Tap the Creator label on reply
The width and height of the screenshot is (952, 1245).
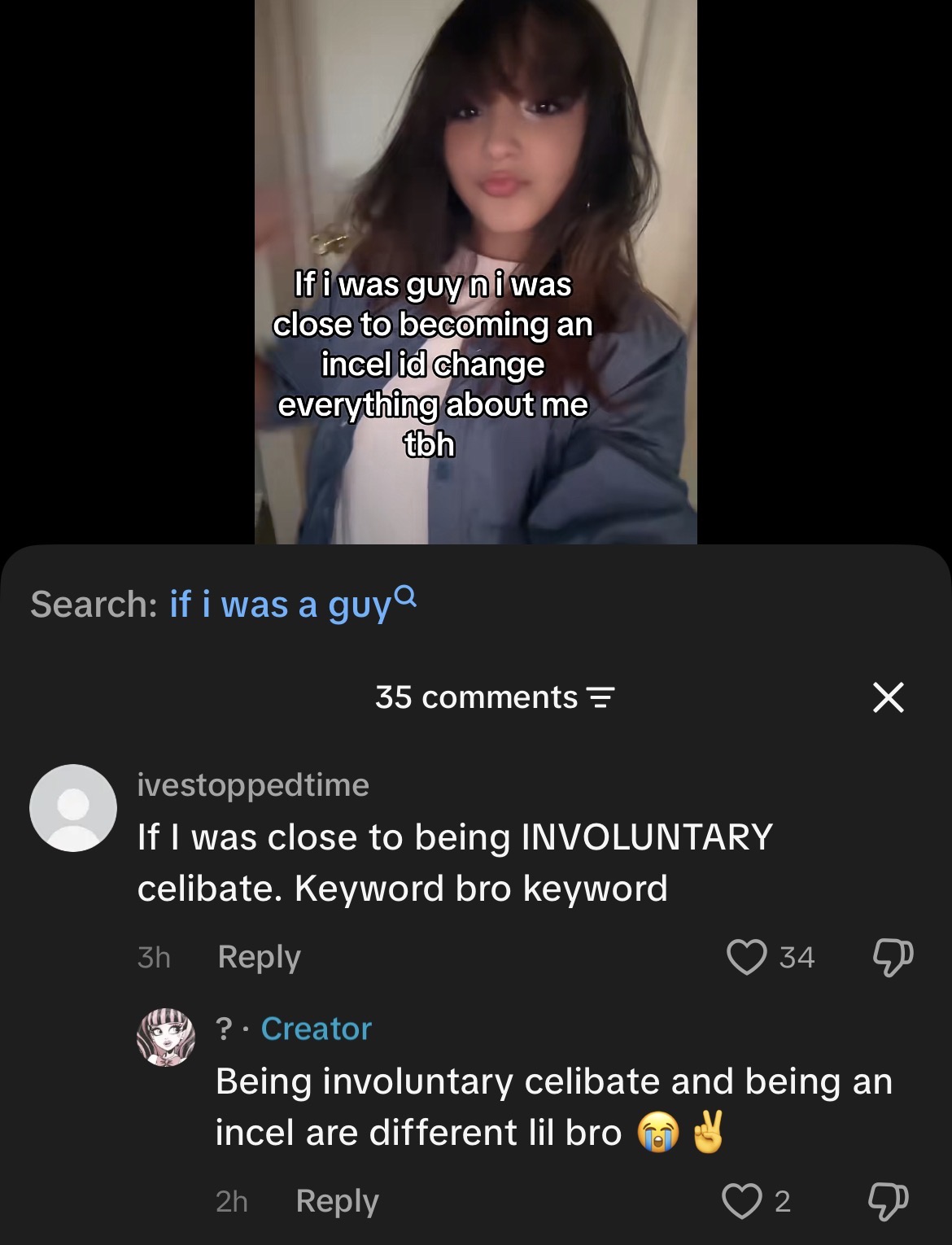pos(316,1029)
